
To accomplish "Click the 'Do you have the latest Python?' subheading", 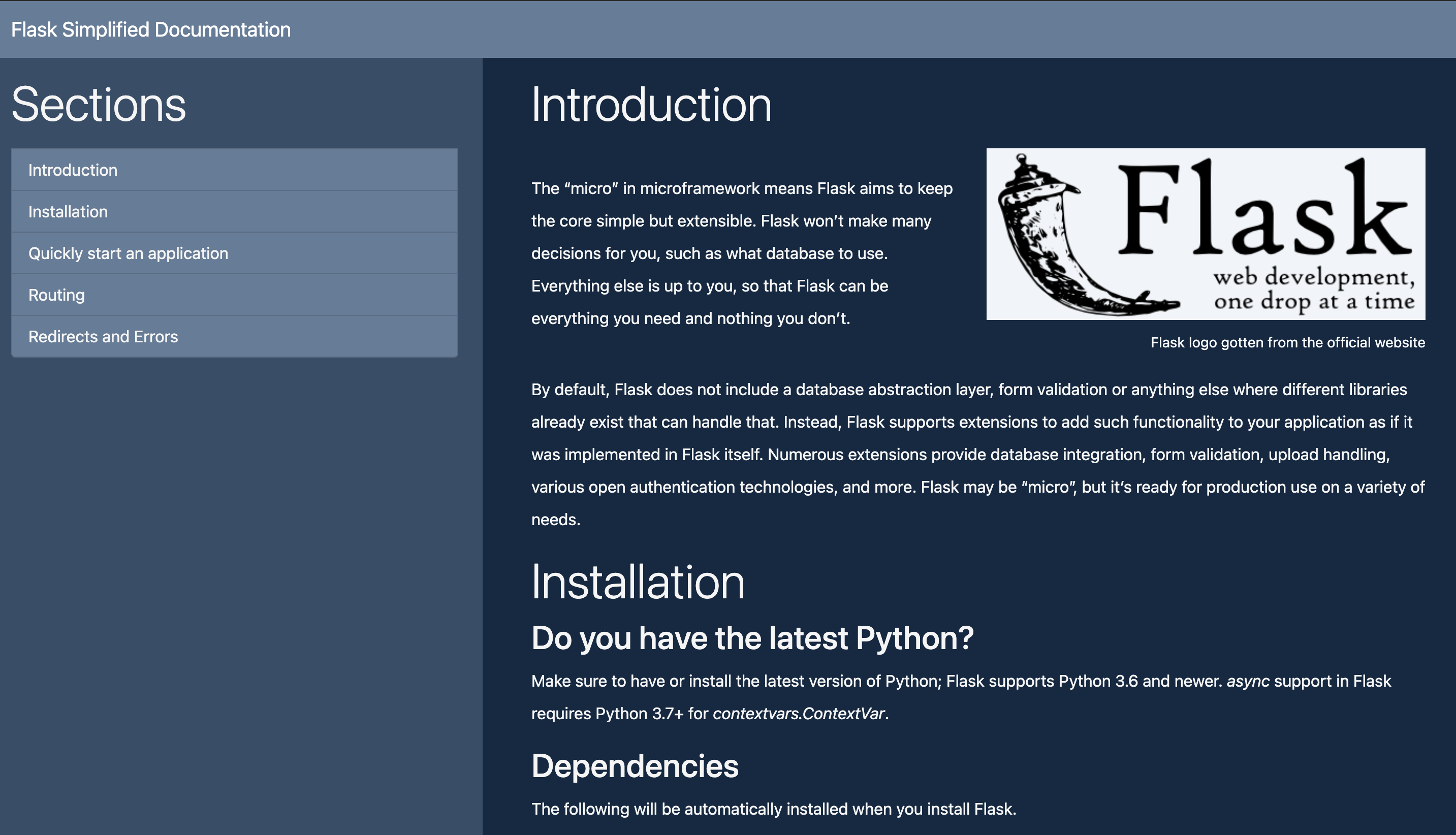I will [x=752, y=638].
